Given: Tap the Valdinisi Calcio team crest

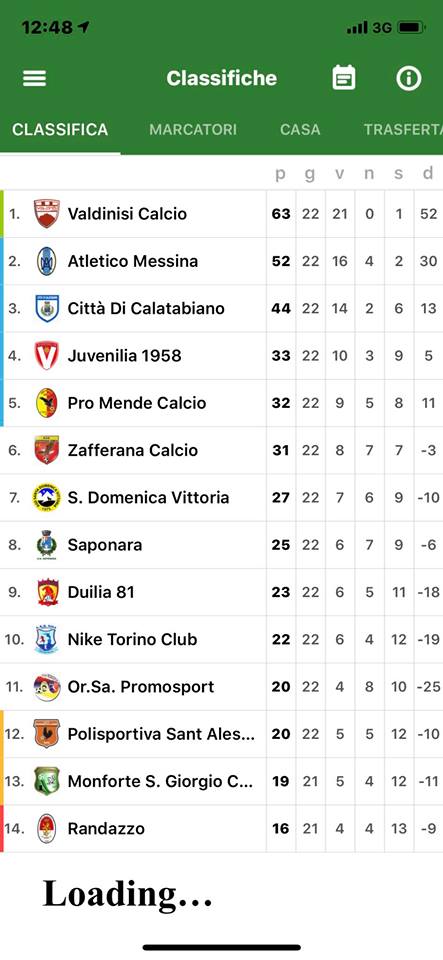Looking at the screenshot, I should coord(47,214).
